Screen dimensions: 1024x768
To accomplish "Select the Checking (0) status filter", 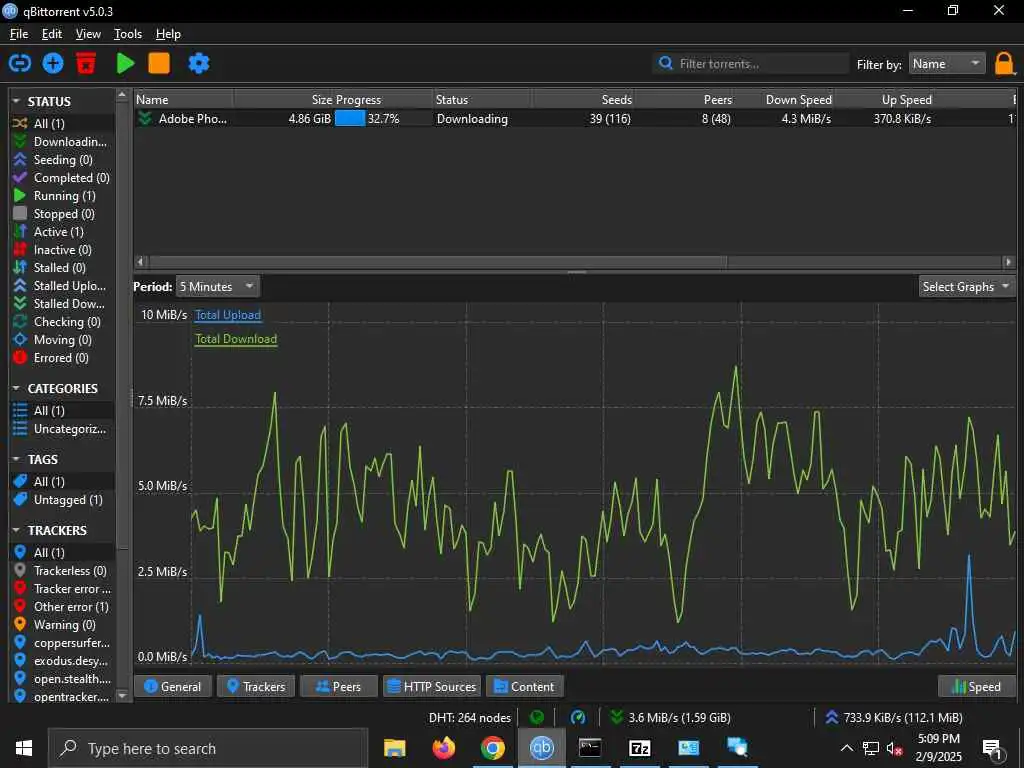I will click(x=63, y=322).
